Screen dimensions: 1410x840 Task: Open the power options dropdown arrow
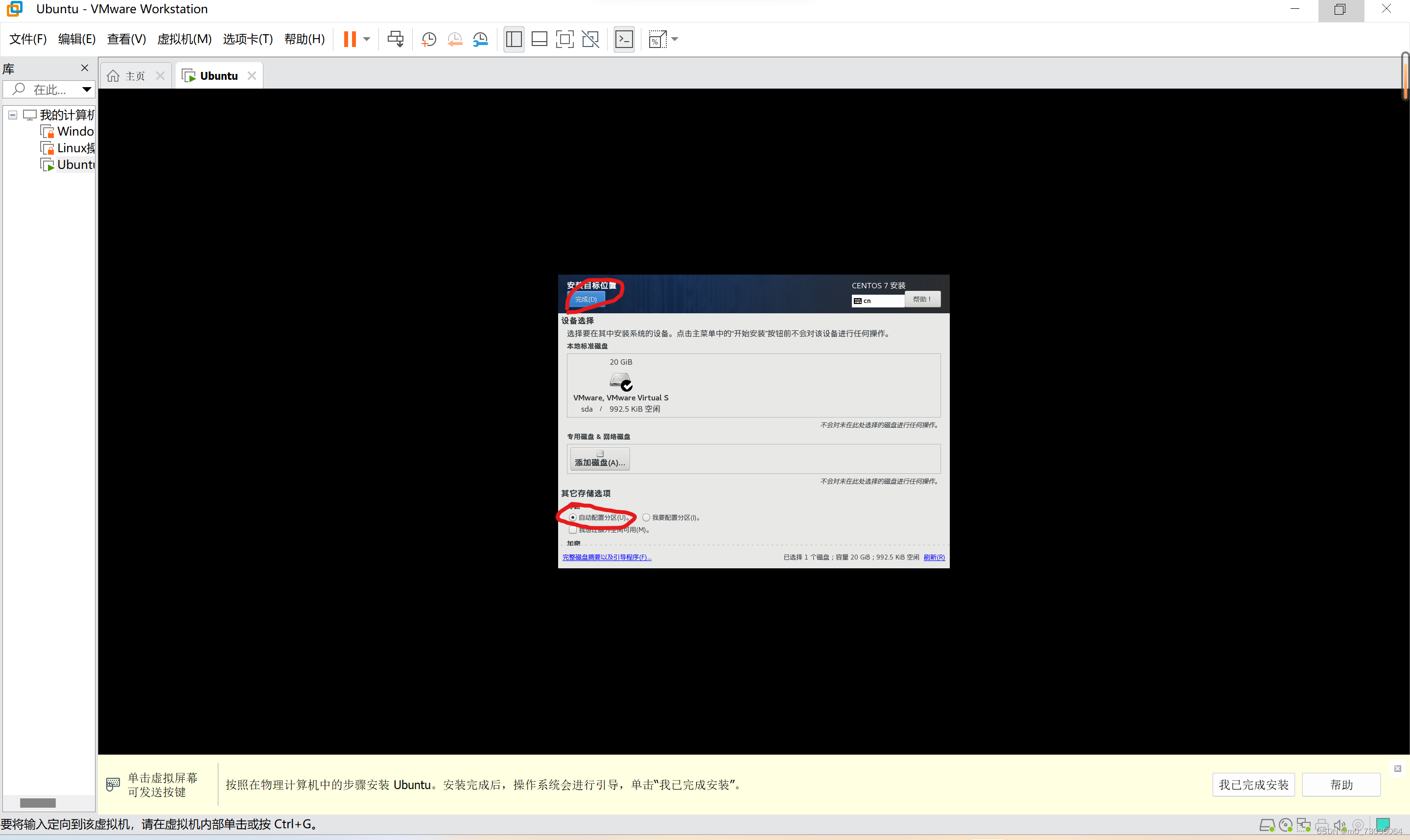point(367,39)
